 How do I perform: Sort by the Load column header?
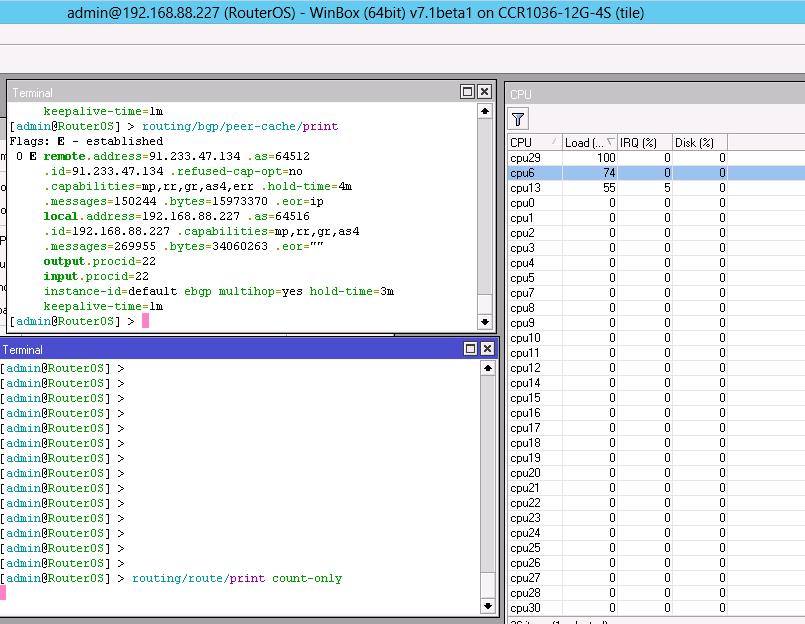[588, 143]
